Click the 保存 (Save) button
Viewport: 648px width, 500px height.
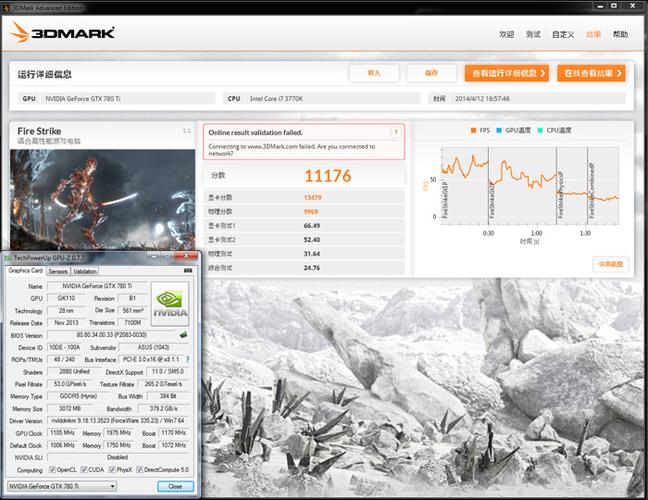click(x=431, y=73)
